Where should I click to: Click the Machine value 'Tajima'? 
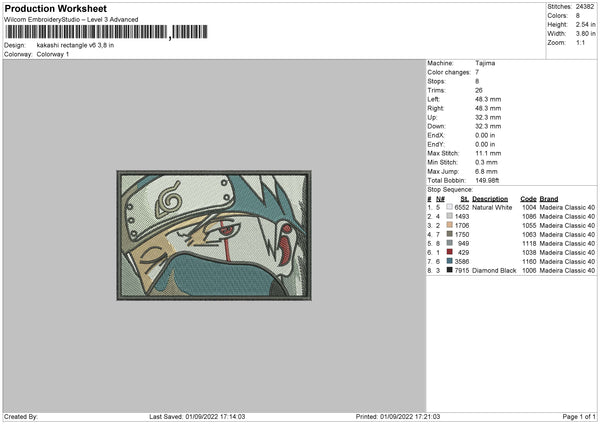click(x=485, y=63)
